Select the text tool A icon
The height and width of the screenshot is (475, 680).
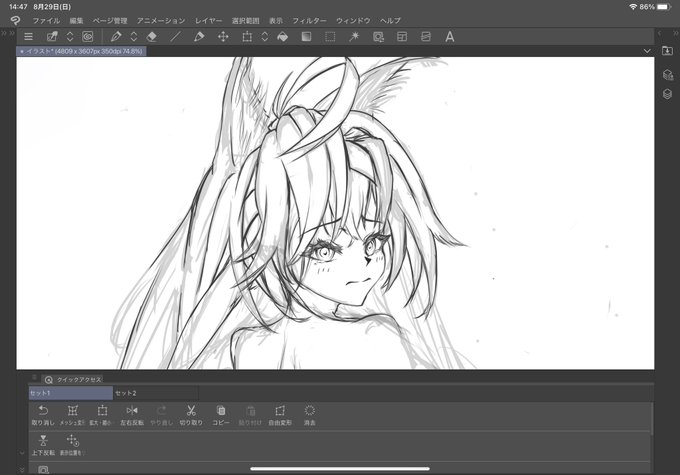coord(450,37)
